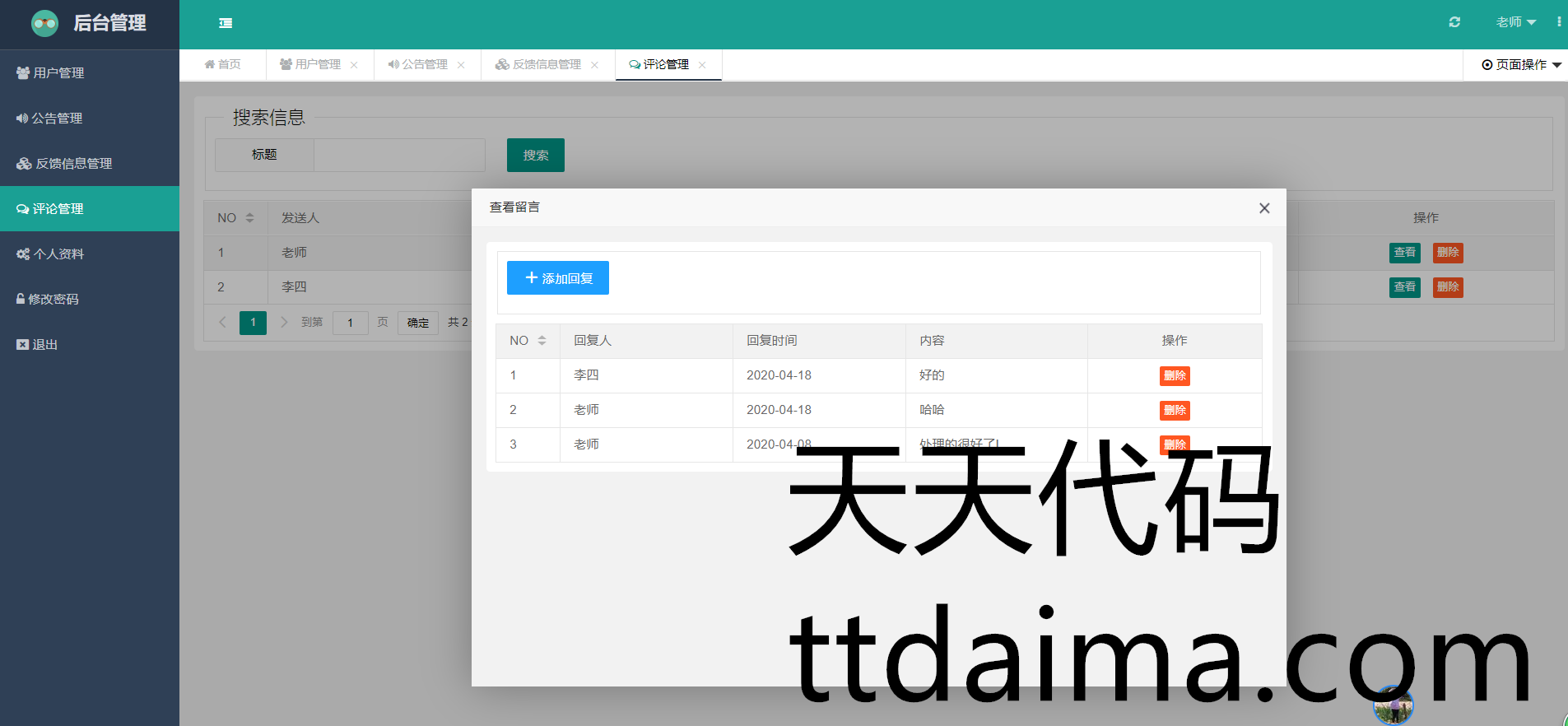Click the sidebar collapse menu icon
This screenshot has width=1568, height=726.
coord(226,23)
